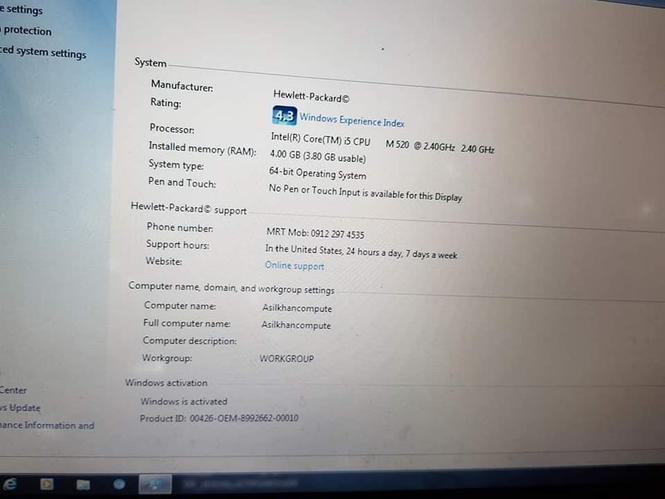Click the MRT Mob phone number value

click(315, 233)
